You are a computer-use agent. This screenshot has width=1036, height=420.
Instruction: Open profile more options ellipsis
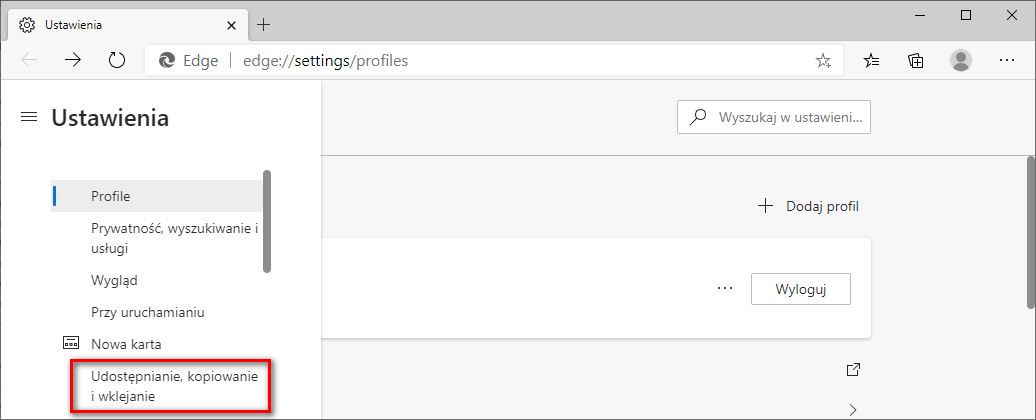(x=725, y=289)
